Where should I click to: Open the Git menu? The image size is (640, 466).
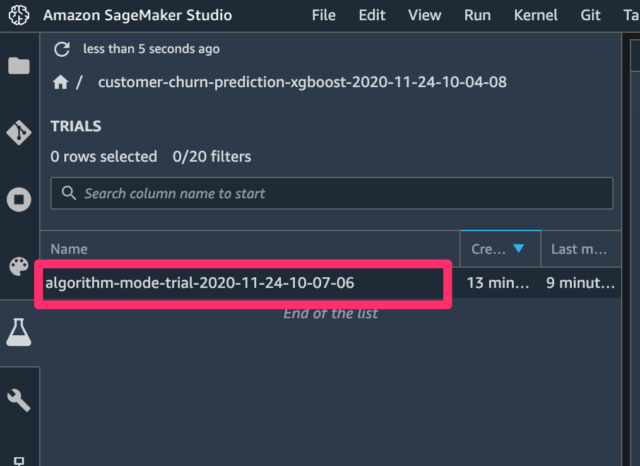(590, 15)
